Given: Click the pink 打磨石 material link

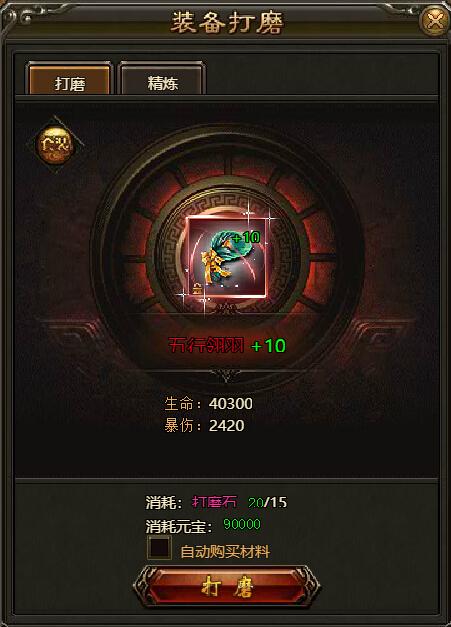Looking at the screenshot, I should point(214,502).
